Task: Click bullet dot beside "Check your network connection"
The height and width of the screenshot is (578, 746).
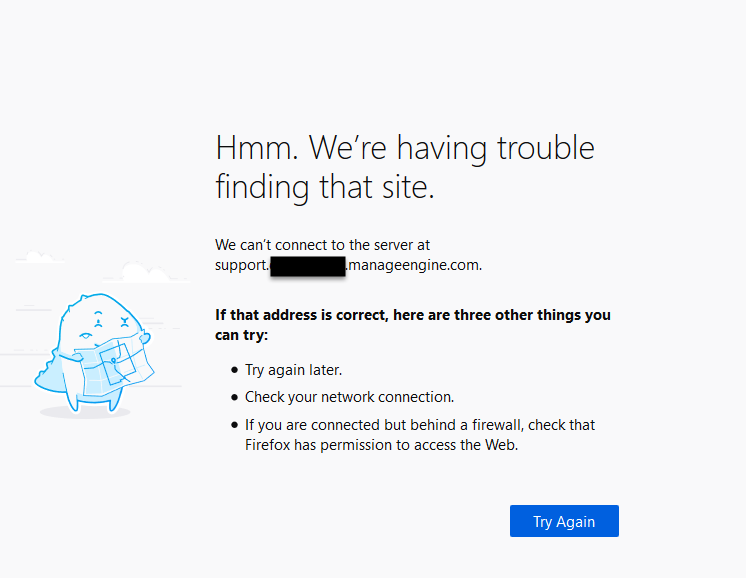Action: point(234,397)
